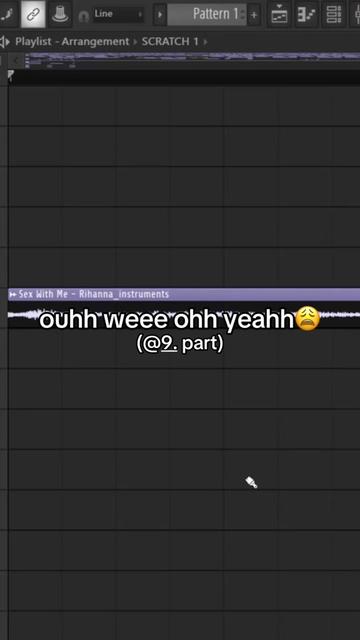Image resolution: width=360 pixels, height=640 pixels.
Task: Click the Playlist - Arrangement breadcrumb
Action: (72, 42)
